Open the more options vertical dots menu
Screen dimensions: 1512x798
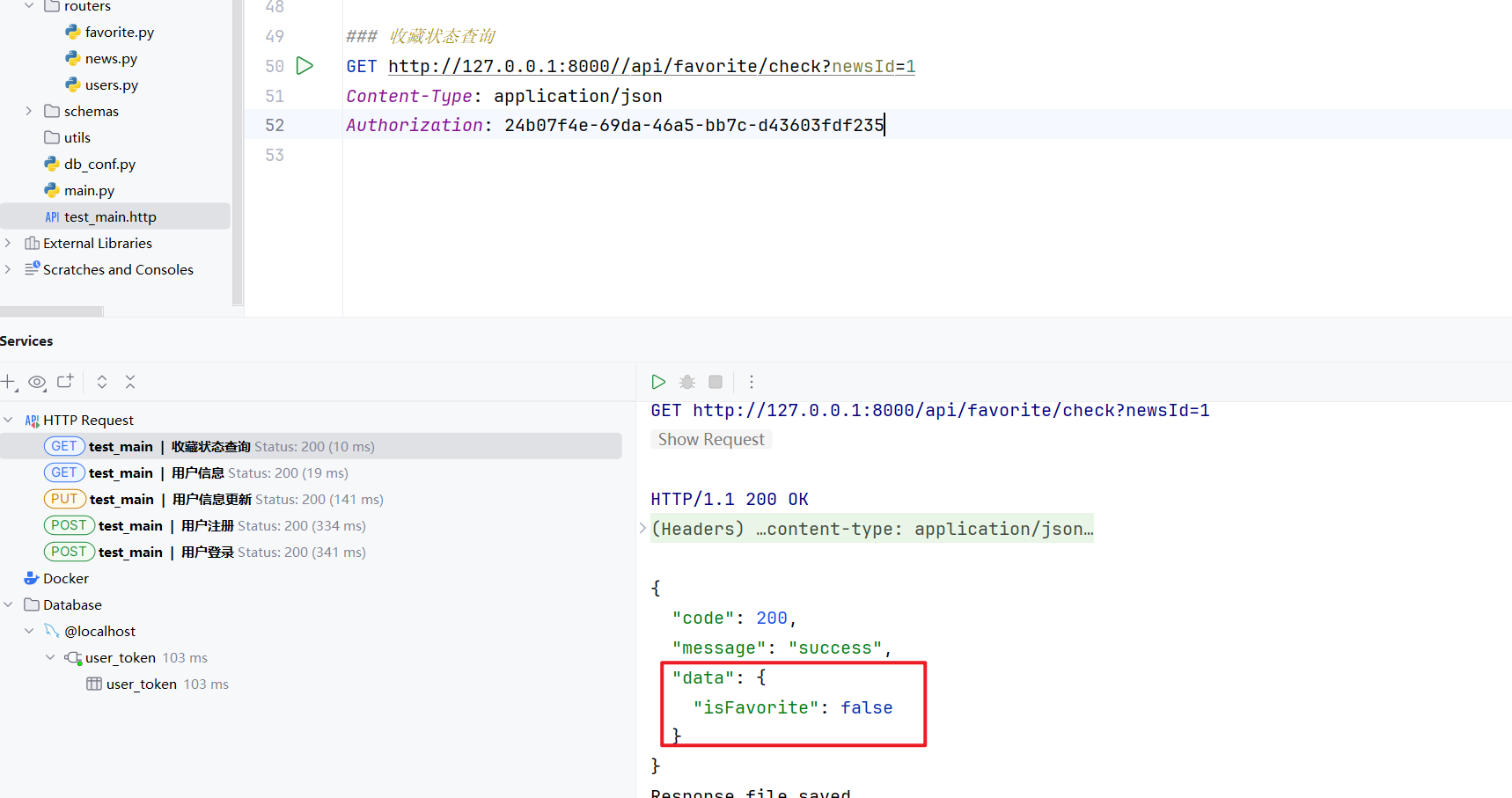(751, 382)
